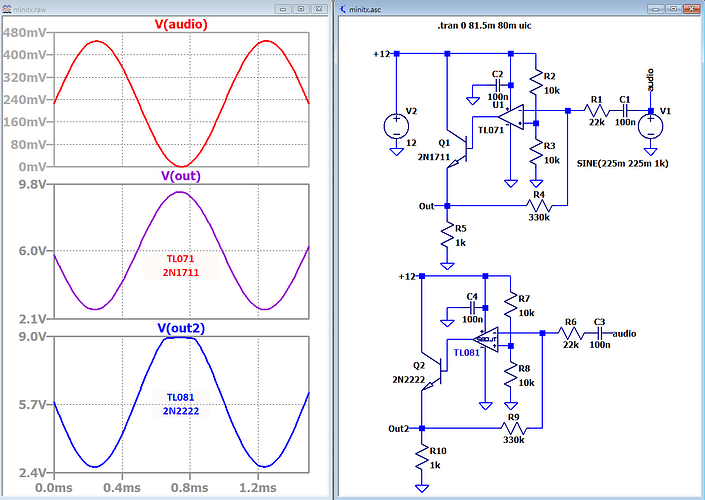Click the C1 100n capacitor symbol
This screenshot has width=705, height=500.
tap(624, 110)
